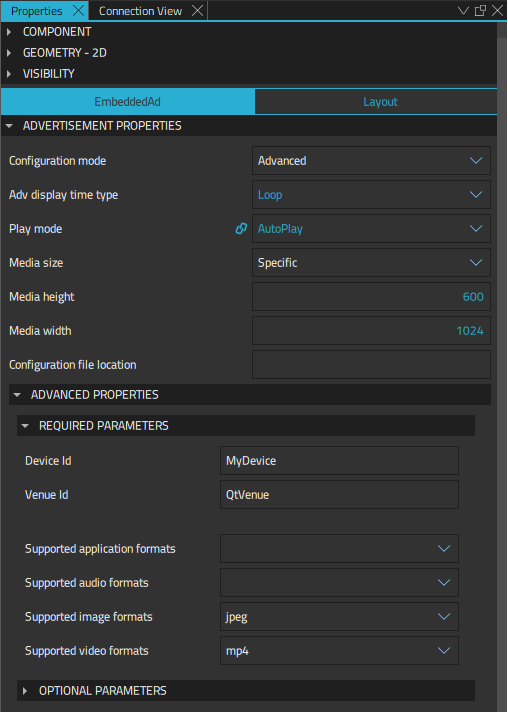This screenshot has width=508, height=712.
Task: Click the Supported audio formats label
Action: point(87,583)
